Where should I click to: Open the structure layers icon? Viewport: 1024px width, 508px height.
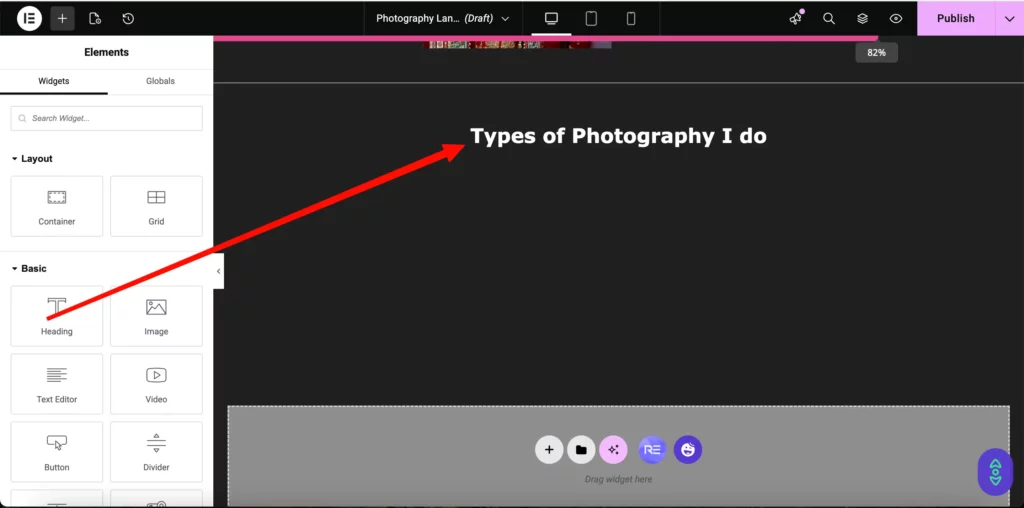click(x=863, y=18)
